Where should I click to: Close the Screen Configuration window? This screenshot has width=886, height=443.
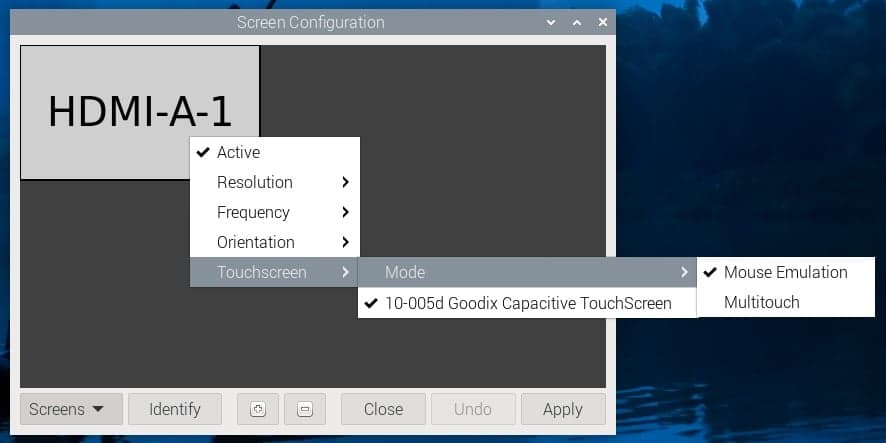click(603, 23)
